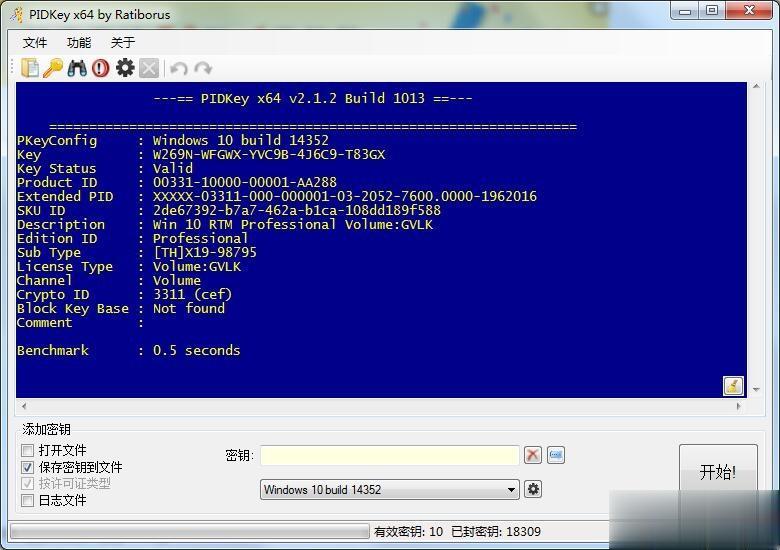Image resolution: width=780 pixels, height=550 pixels.
Task: Expand the Windows 10 build 14352 dropdown
Action: [x=390, y=489]
